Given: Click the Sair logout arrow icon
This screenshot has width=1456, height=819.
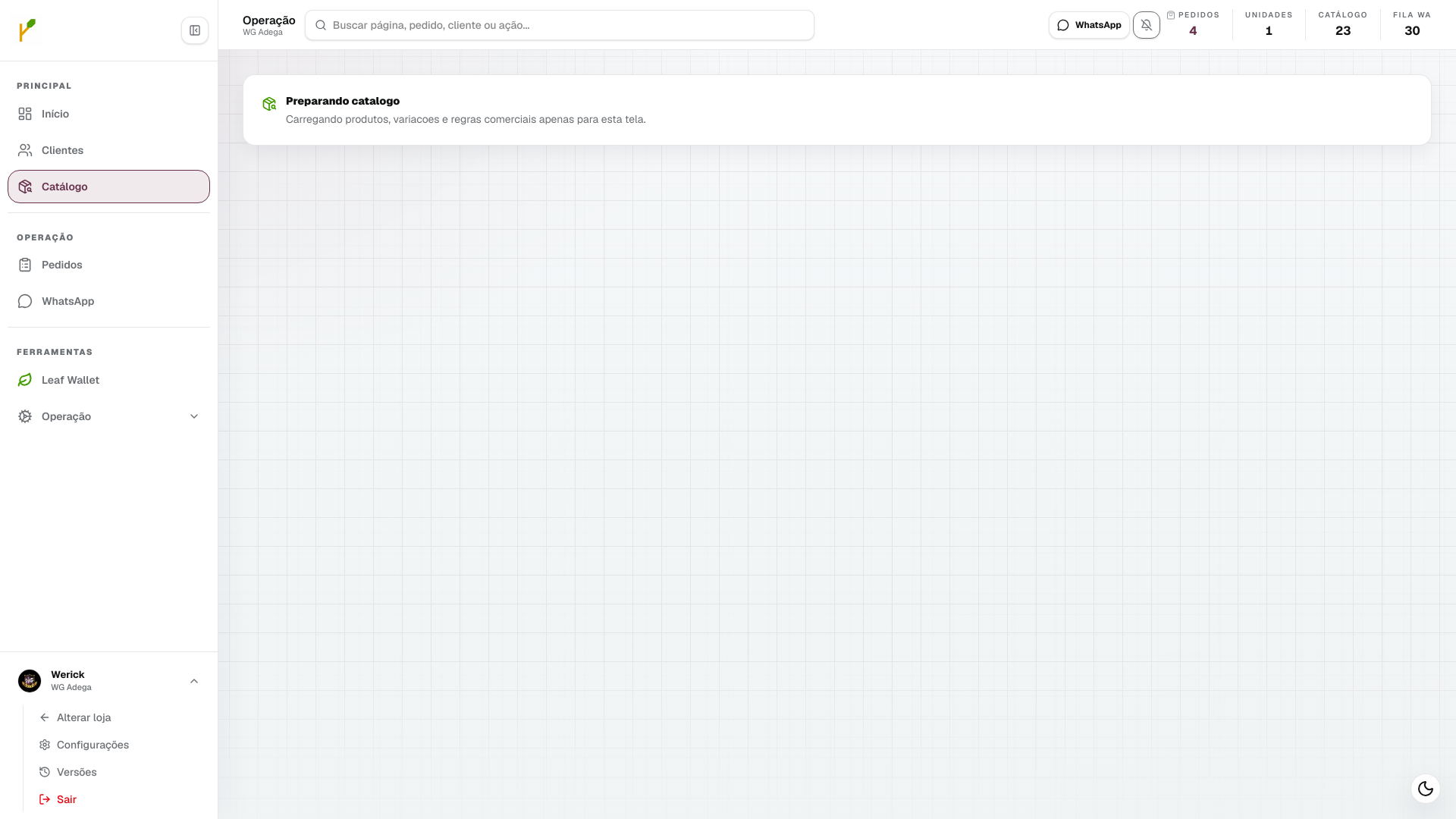Looking at the screenshot, I should coord(45,799).
